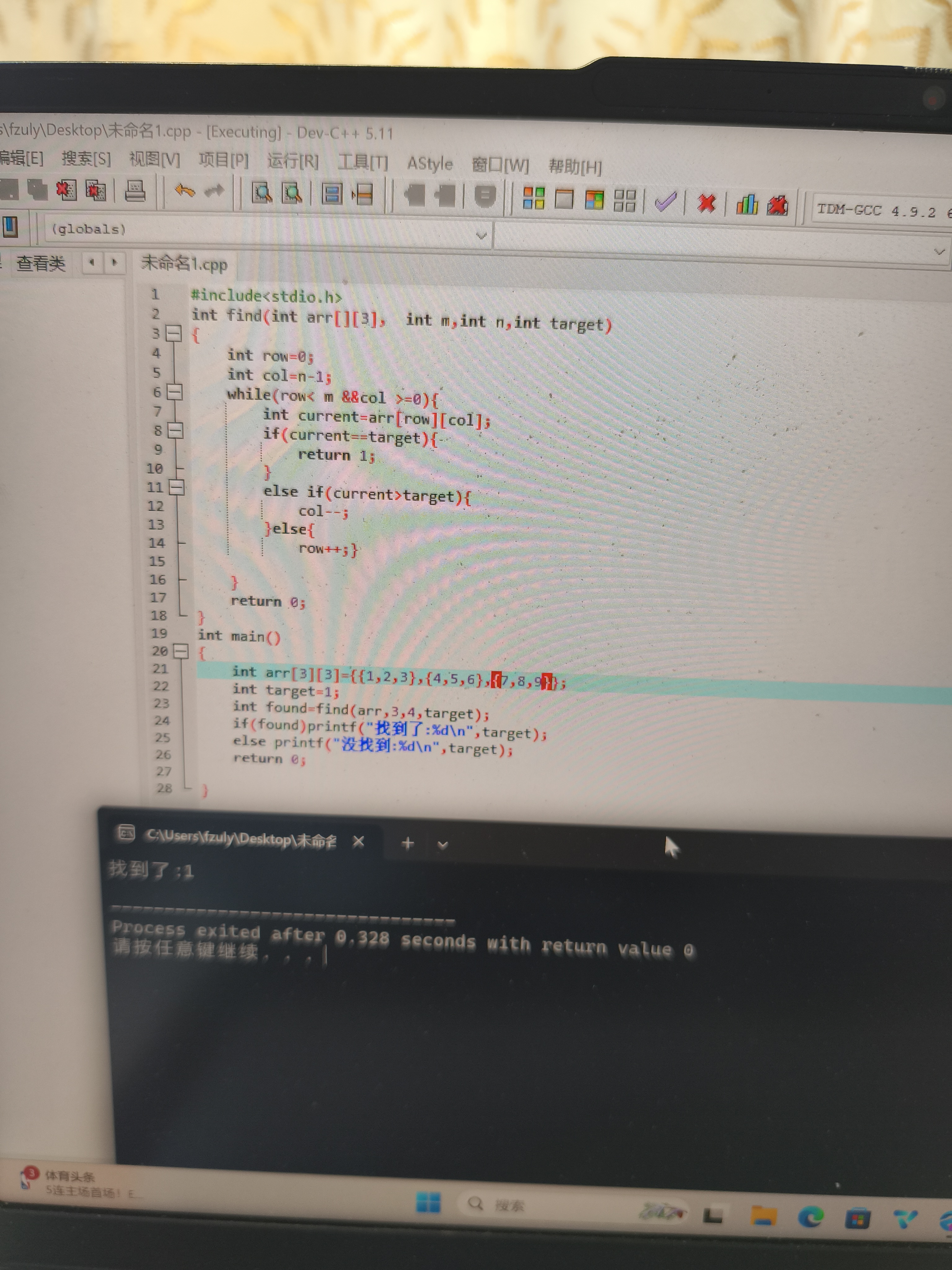The height and width of the screenshot is (1270, 952).
Task: Click the purple Syntax Check checkmark
Action: (665, 202)
